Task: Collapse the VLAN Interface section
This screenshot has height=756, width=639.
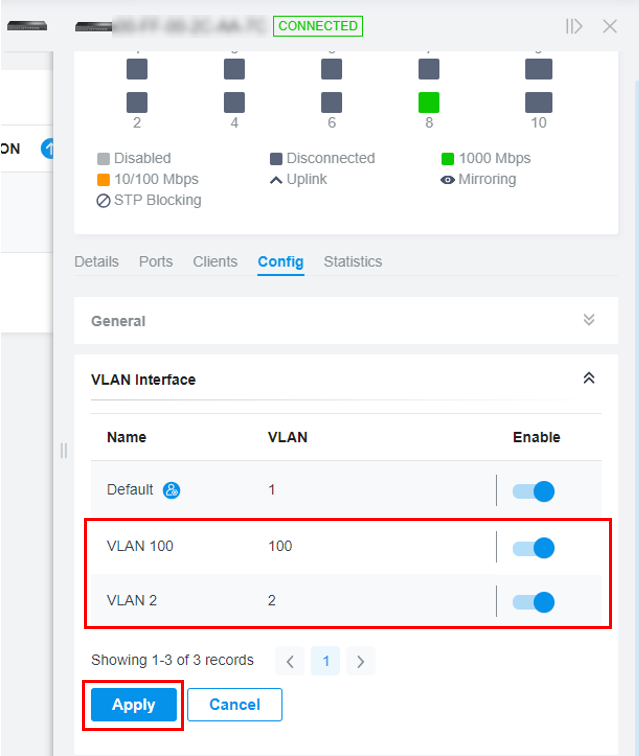Action: 589,378
